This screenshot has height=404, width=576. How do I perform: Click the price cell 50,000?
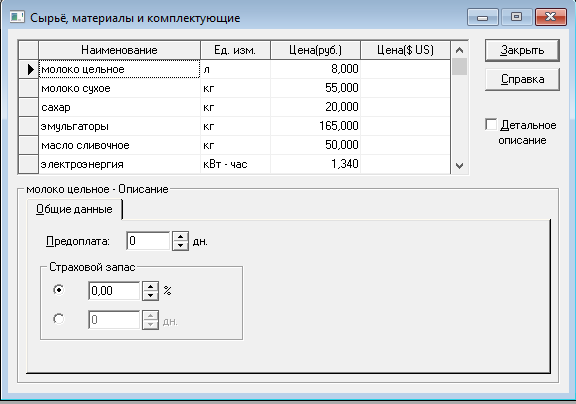coord(316,145)
